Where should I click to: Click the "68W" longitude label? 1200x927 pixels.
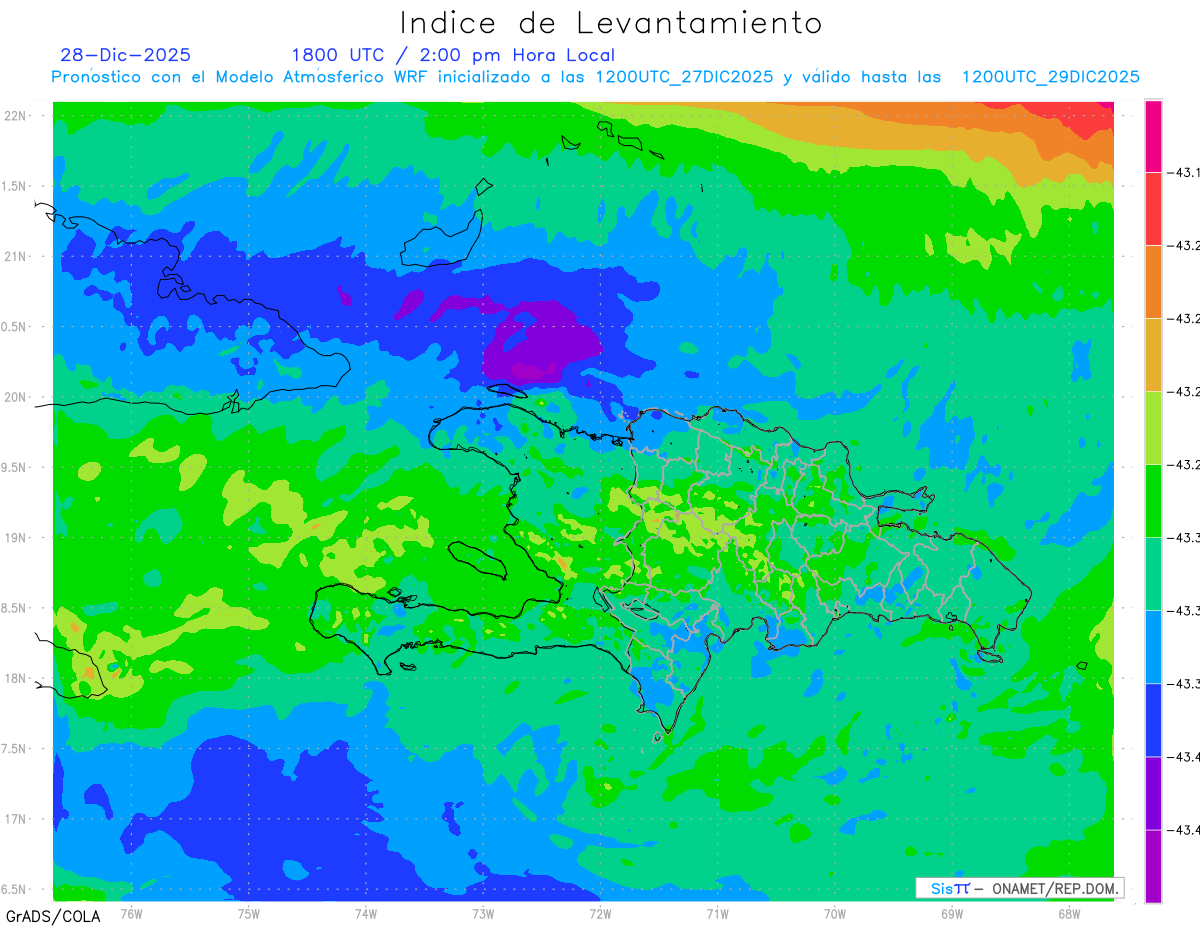click(1069, 913)
